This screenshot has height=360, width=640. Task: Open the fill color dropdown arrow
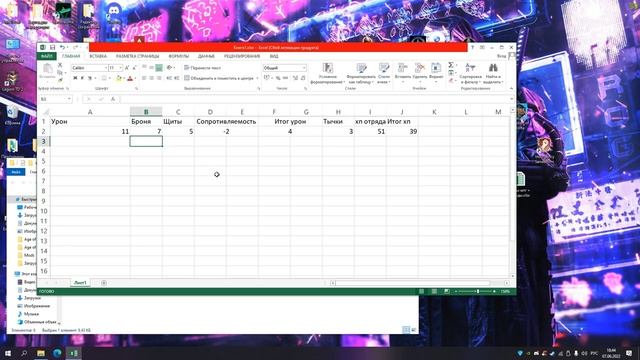coord(124,78)
